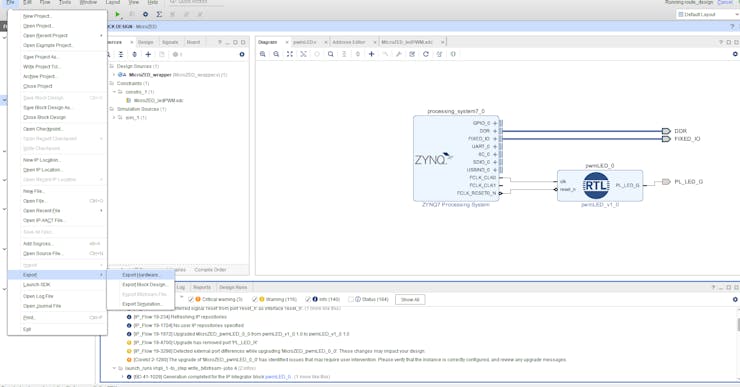Click the regenerate layout icon in the Diagram toolbar
This screenshot has height=387, width=740.
(426, 54)
